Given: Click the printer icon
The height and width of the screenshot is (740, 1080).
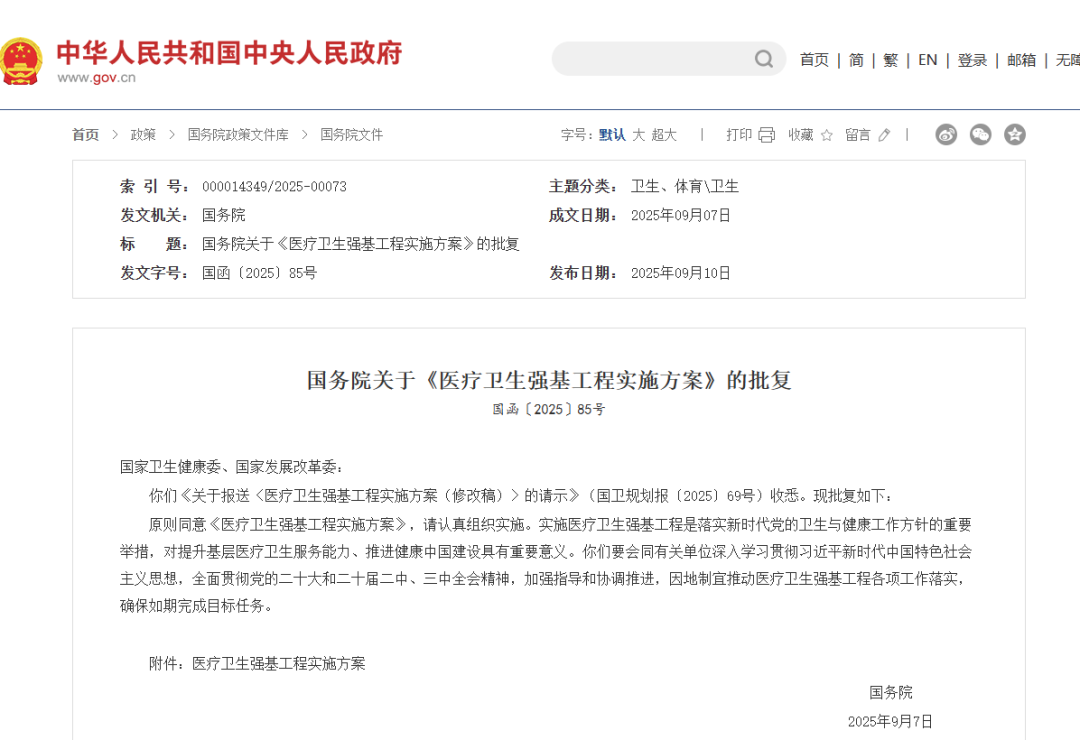Looking at the screenshot, I should 767,135.
